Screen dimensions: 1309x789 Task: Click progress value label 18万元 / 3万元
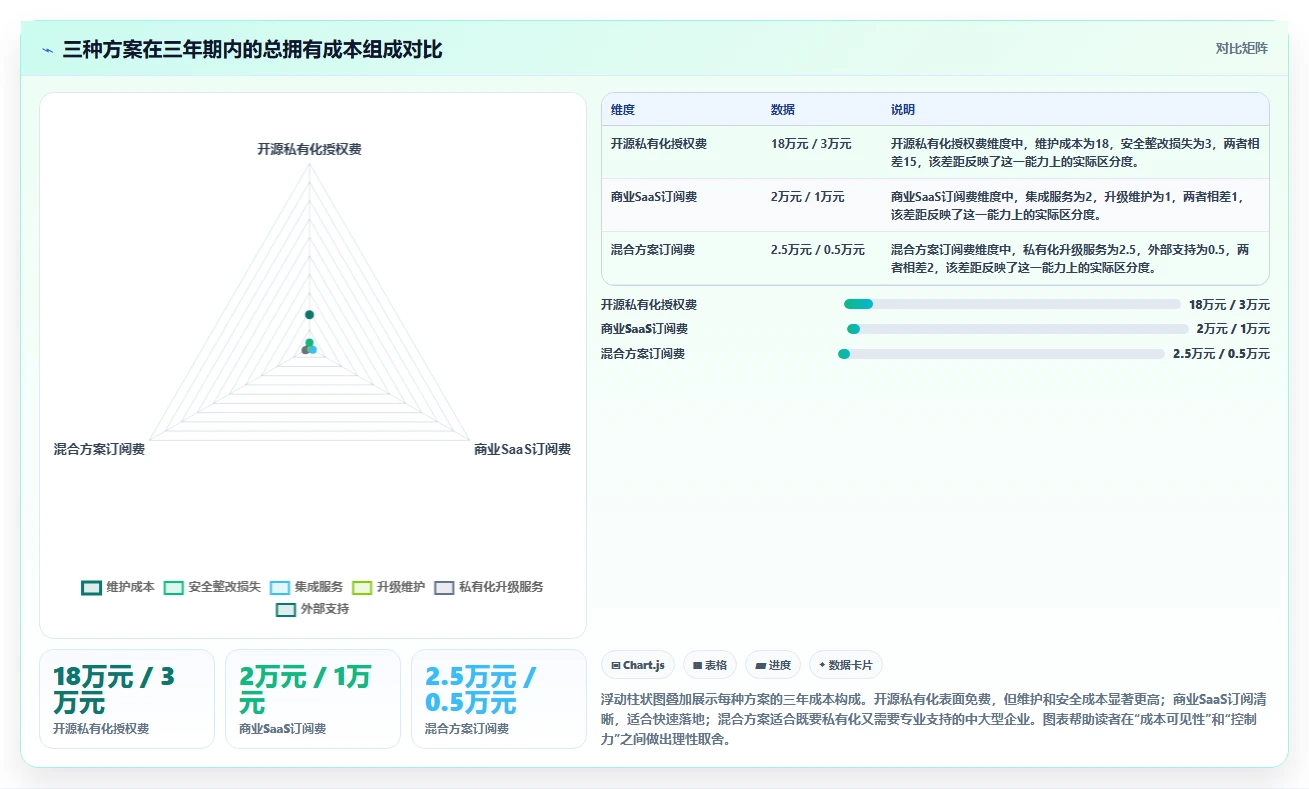tap(1229, 304)
